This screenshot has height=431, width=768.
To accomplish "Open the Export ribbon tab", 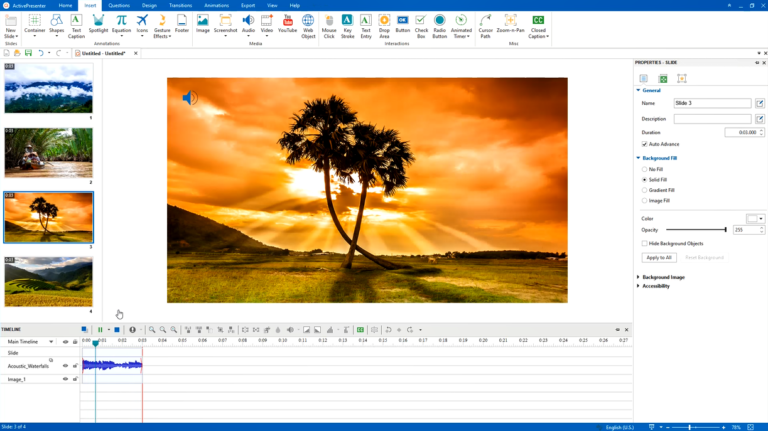I will 248,5.
